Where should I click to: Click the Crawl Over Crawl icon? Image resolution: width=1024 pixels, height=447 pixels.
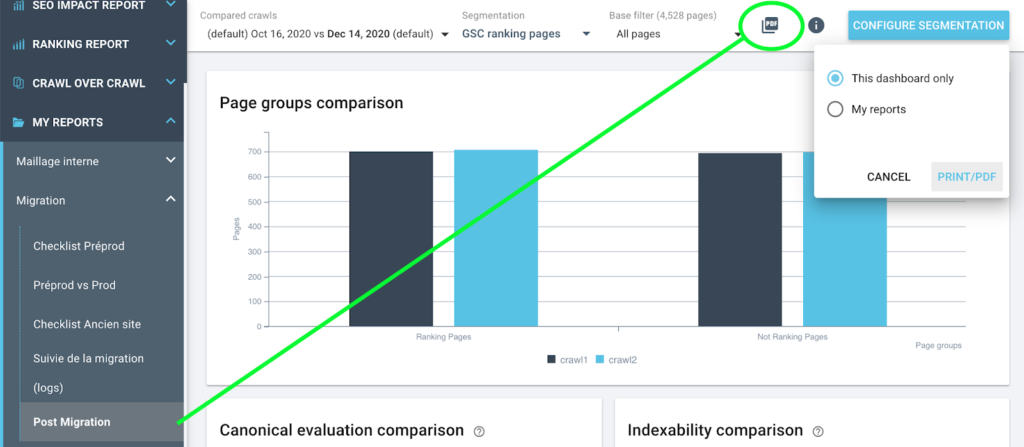pos(18,83)
